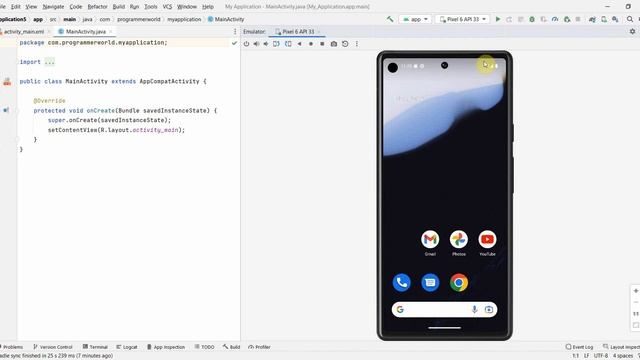This screenshot has height=360, width=640.
Task: Rotate the emulator right
Action: click(x=288, y=44)
